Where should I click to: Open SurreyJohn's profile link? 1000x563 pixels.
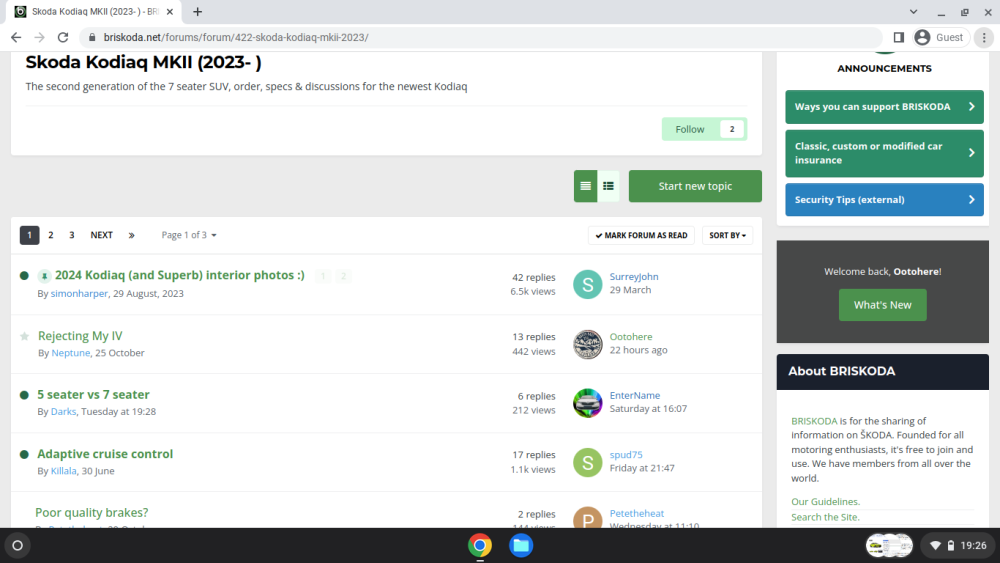click(x=634, y=277)
